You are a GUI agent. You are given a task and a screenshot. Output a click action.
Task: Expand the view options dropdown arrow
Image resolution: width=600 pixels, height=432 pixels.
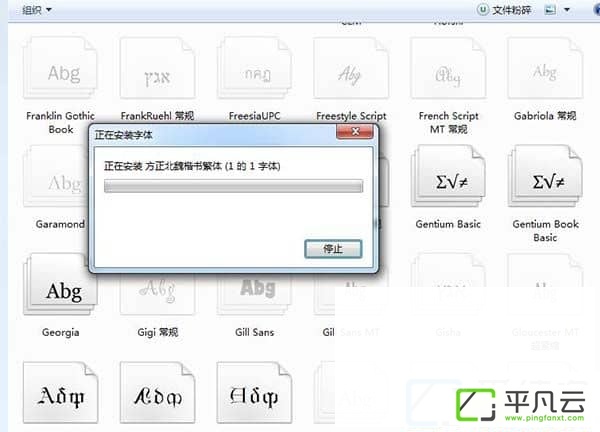[567, 10]
